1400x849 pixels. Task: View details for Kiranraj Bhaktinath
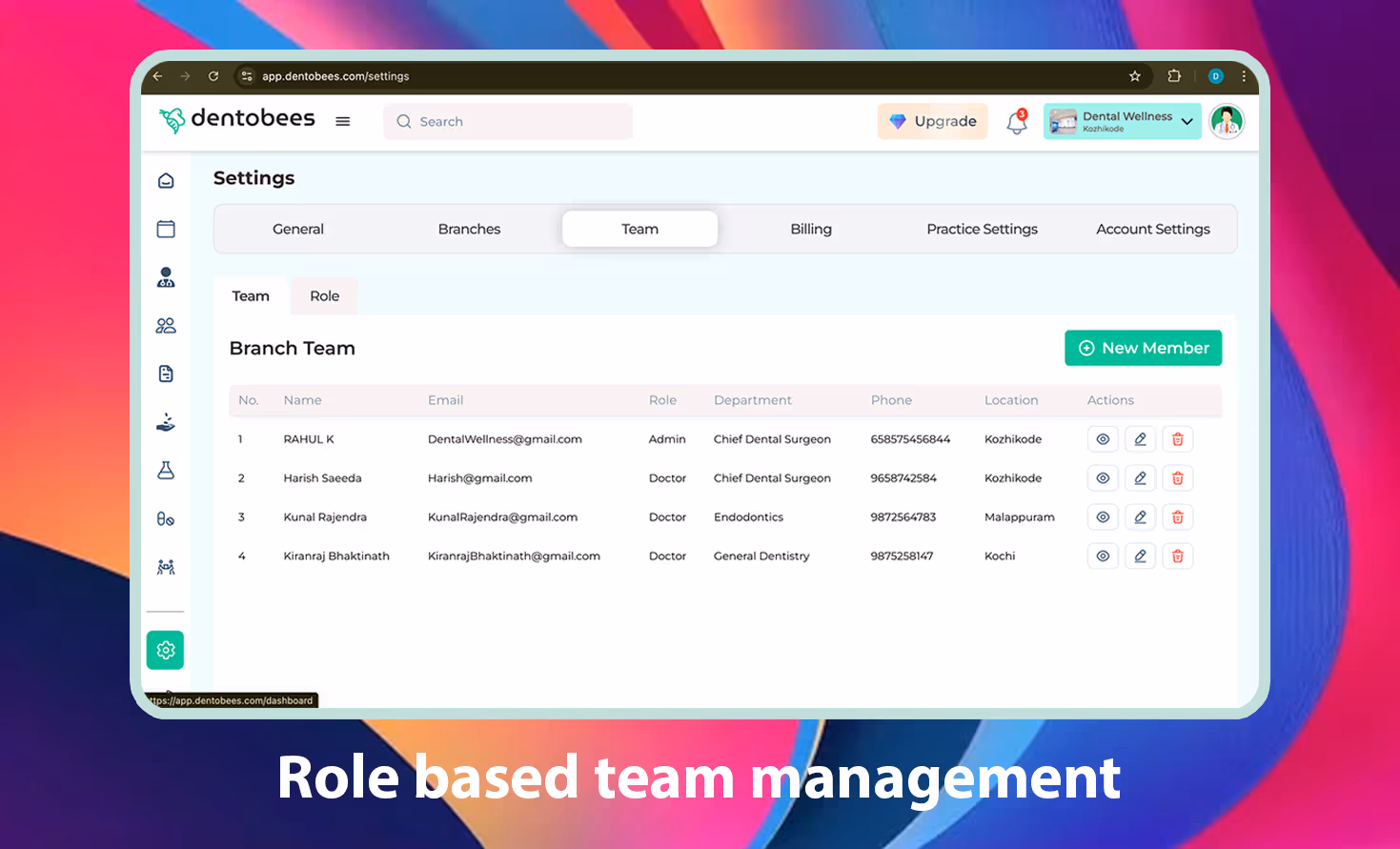pyautogui.click(x=1103, y=556)
